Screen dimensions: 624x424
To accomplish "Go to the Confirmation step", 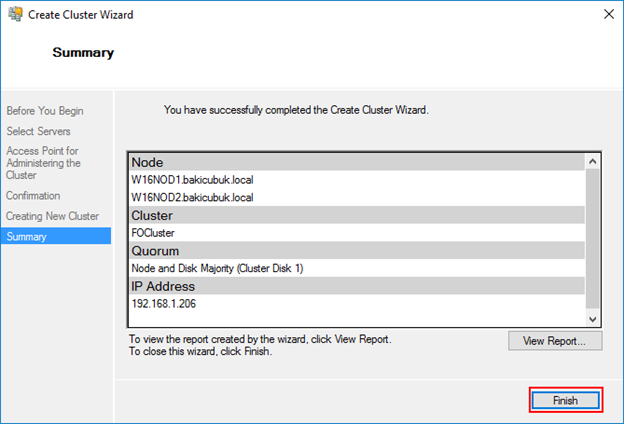I will [33, 195].
